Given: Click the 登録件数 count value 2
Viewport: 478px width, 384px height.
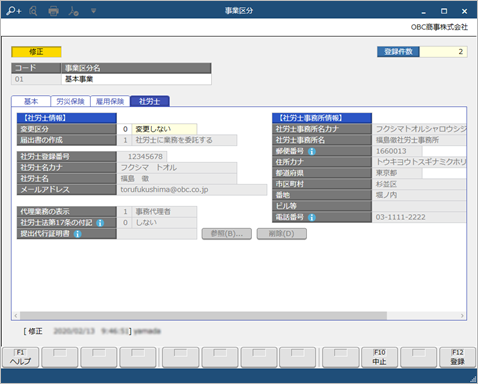Looking at the screenshot, I should click(443, 52).
